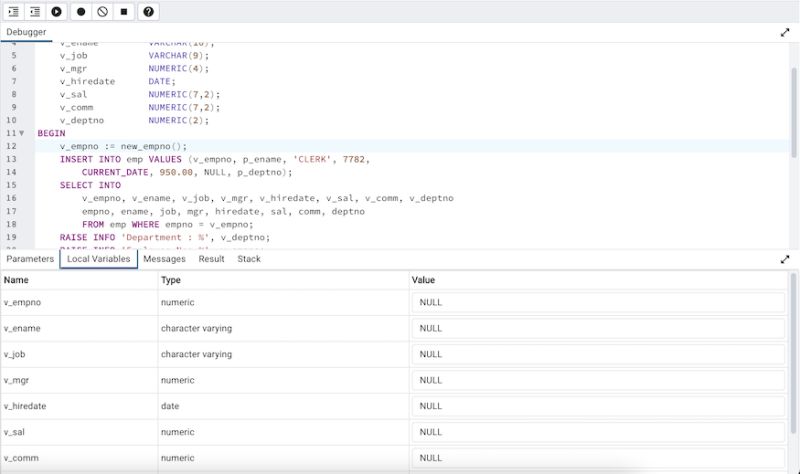Image resolution: width=800 pixels, height=474 pixels.
Task: Collapse the BEGIN block fold arrow on line 11
Action: (21, 133)
